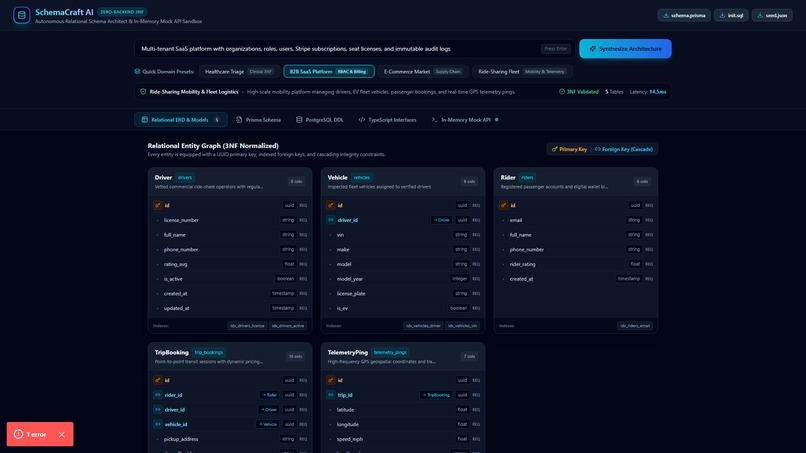Screen dimensions: 806x453
Task: Click the TripBooking table primary key icon
Action: [x=158, y=380]
